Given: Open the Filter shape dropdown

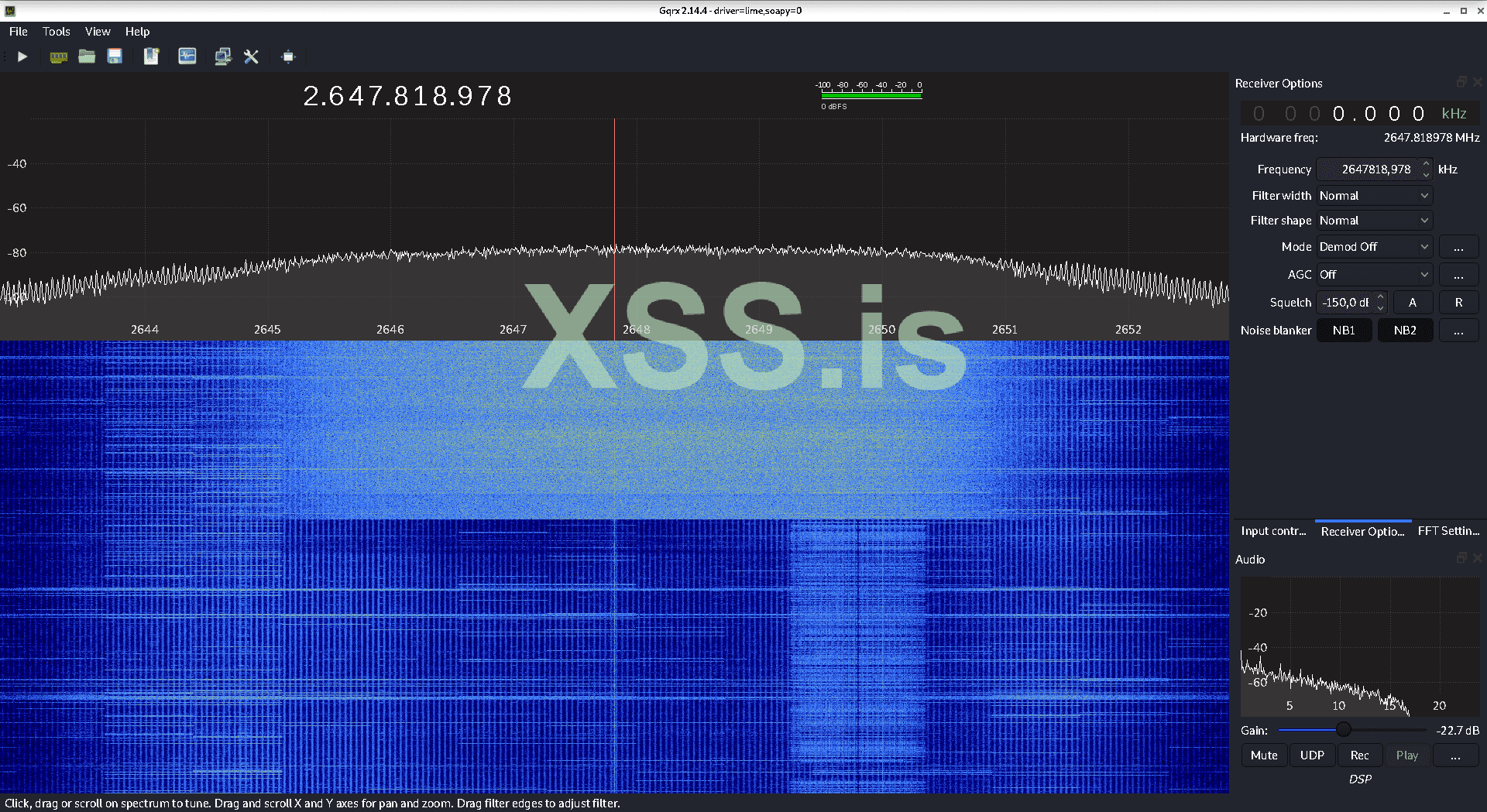Looking at the screenshot, I should 1372,220.
